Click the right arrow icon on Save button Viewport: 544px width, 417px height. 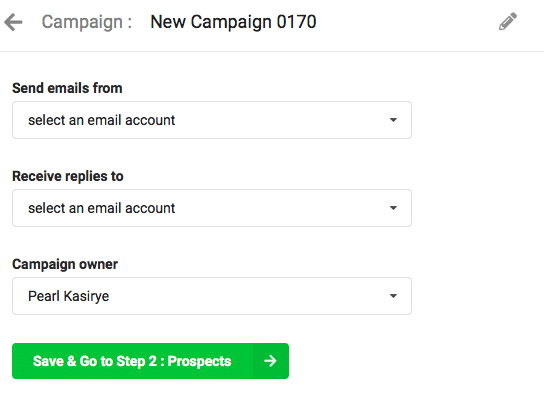tap(270, 361)
